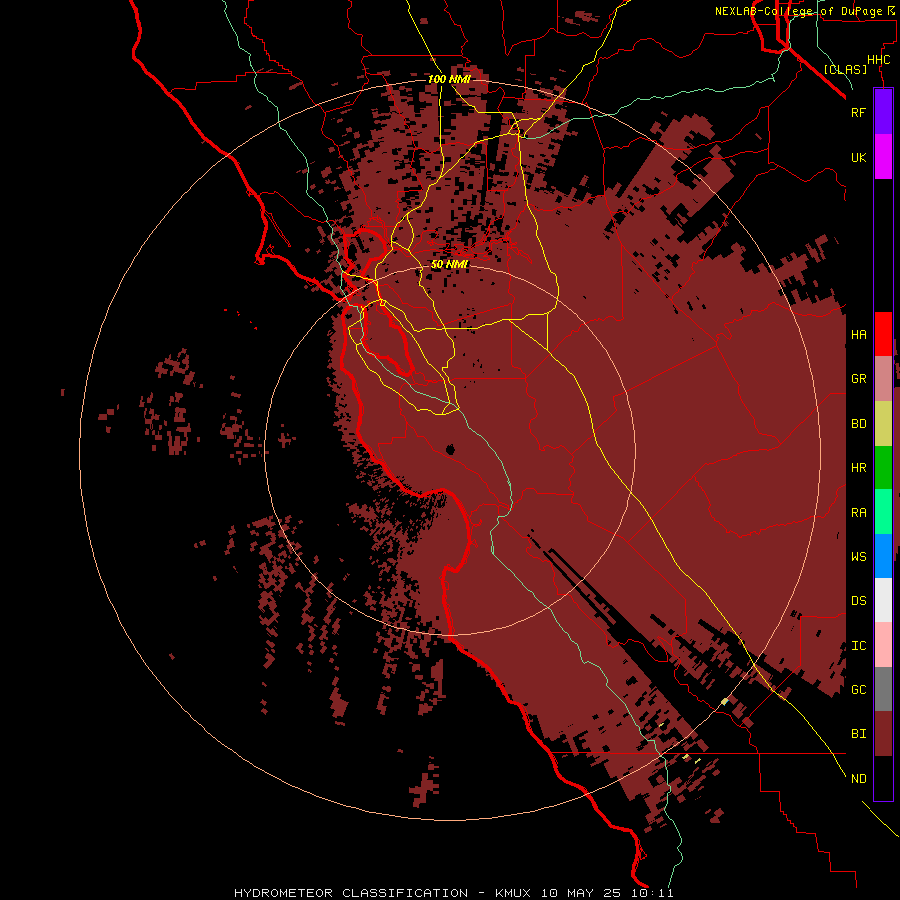This screenshot has width=900, height=900.
Task: Click the small yellow BD echo pixel
Action: pyautogui.click(x=724, y=701)
